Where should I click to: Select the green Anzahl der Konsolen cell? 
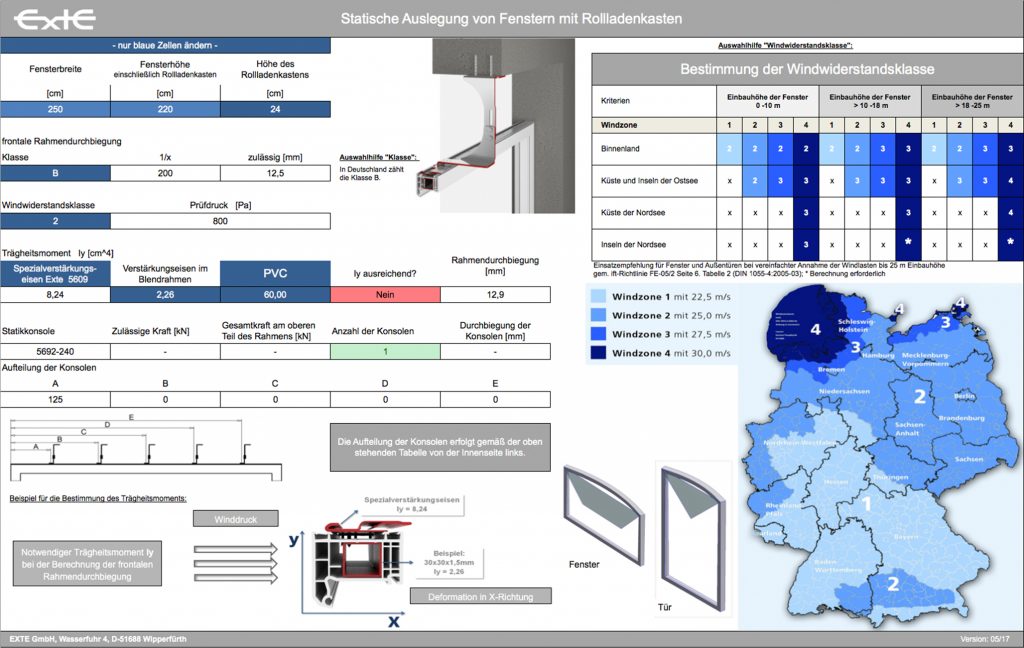coord(385,351)
